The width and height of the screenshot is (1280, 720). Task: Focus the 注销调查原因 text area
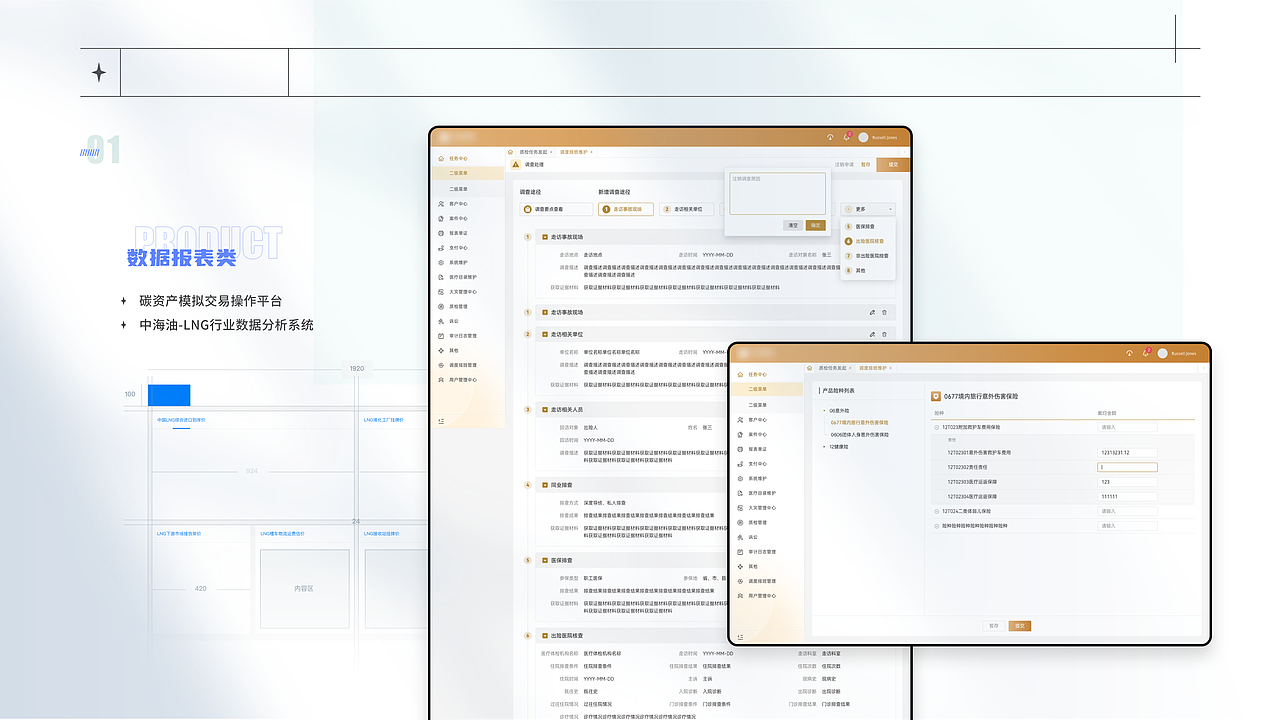777,193
